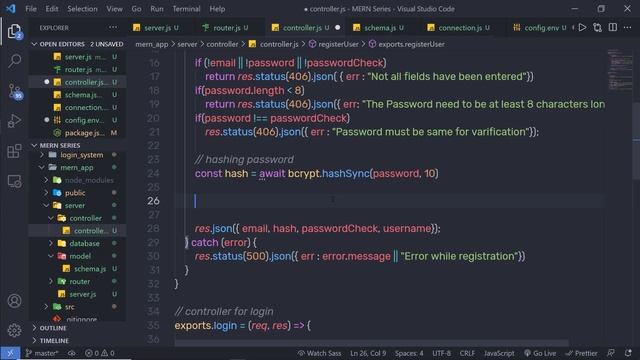The image size is (640, 360).
Task: Open Accounts menu in activity bar
Action: click(14, 301)
